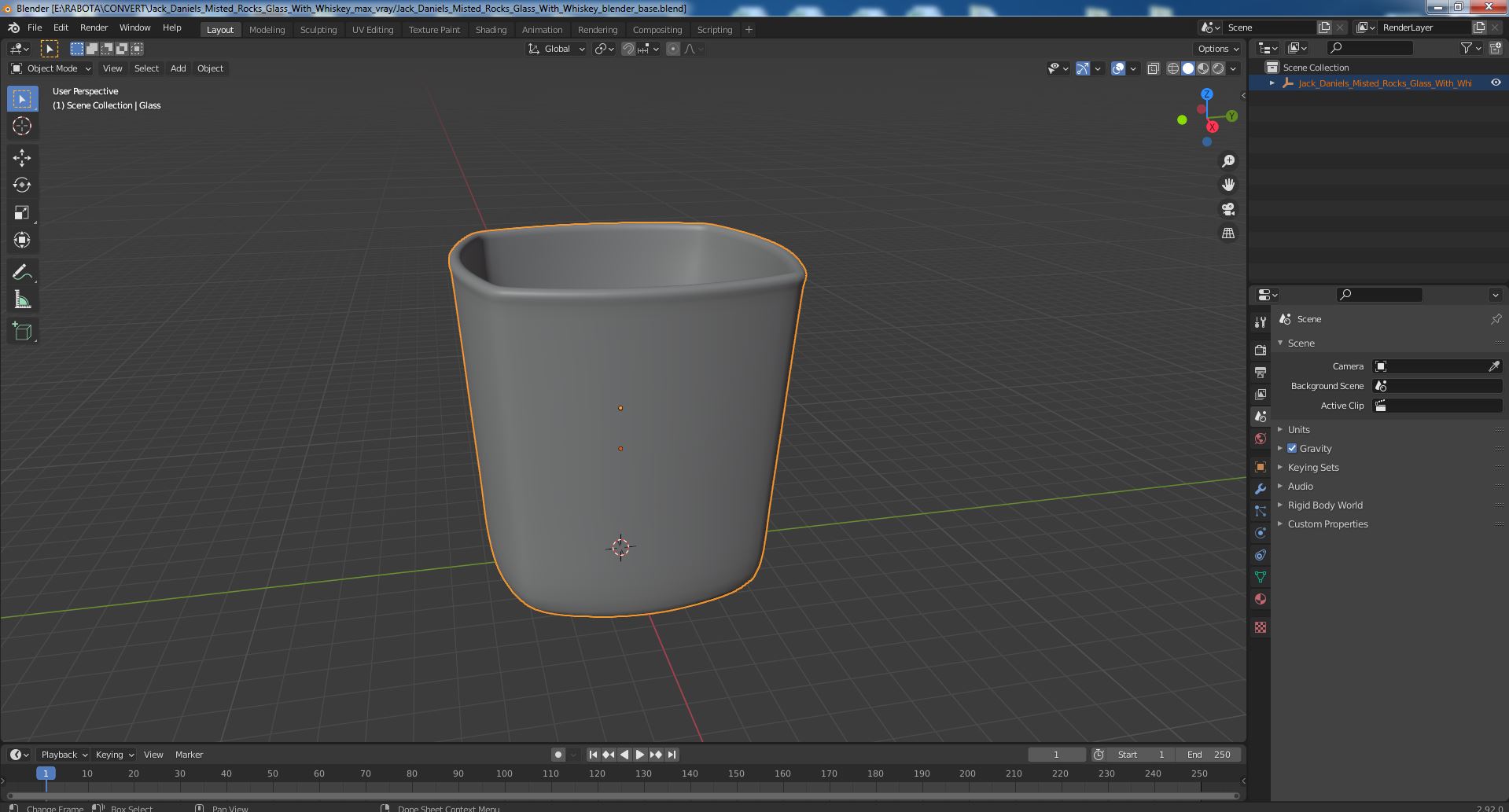Toggle auto keying record button

pyautogui.click(x=558, y=755)
